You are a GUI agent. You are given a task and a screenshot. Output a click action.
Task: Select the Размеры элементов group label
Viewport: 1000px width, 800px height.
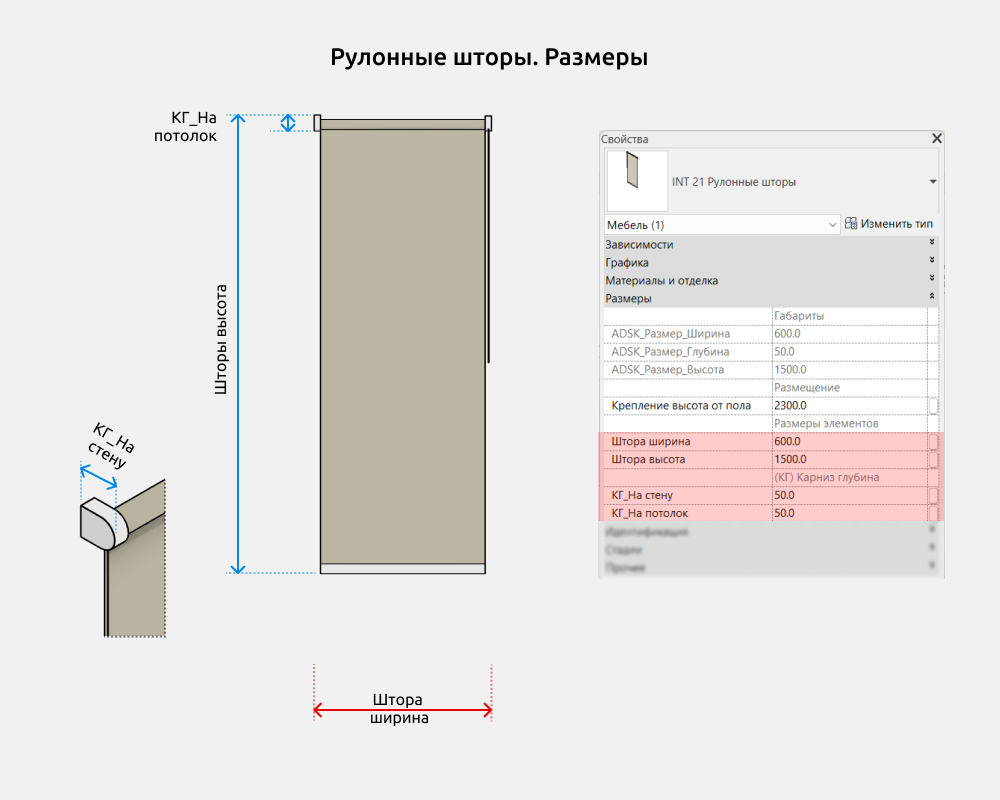(825, 423)
